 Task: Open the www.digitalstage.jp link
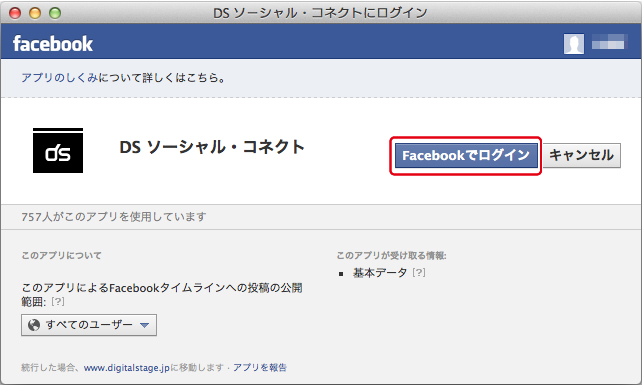pyautogui.click(x=127, y=368)
